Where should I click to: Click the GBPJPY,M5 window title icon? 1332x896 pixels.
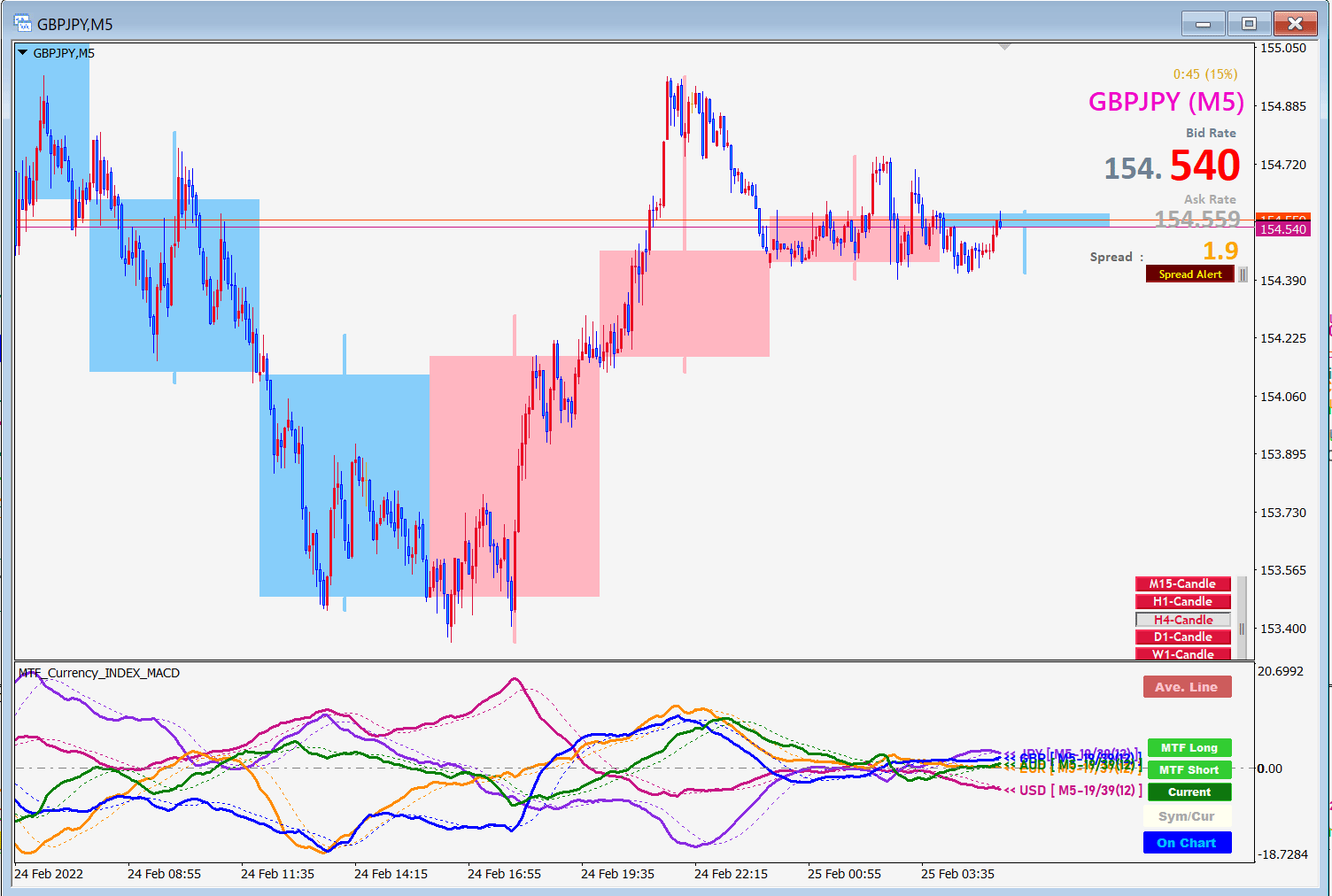(23, 24)
